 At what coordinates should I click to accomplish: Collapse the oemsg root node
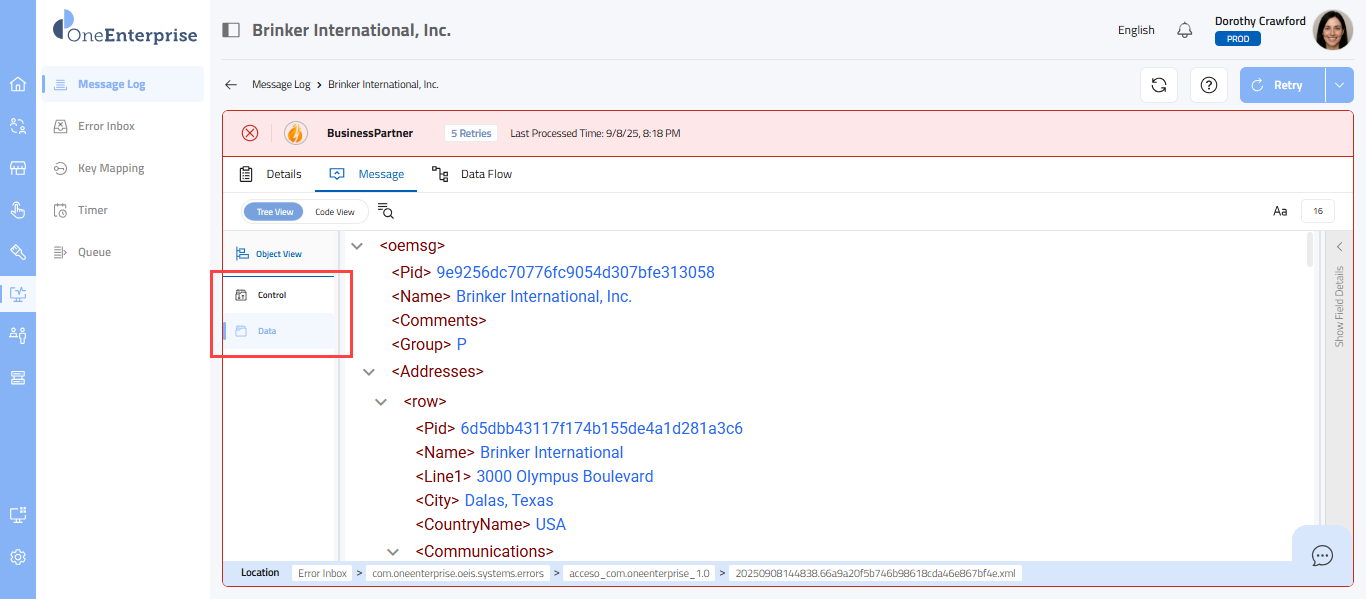357,245
